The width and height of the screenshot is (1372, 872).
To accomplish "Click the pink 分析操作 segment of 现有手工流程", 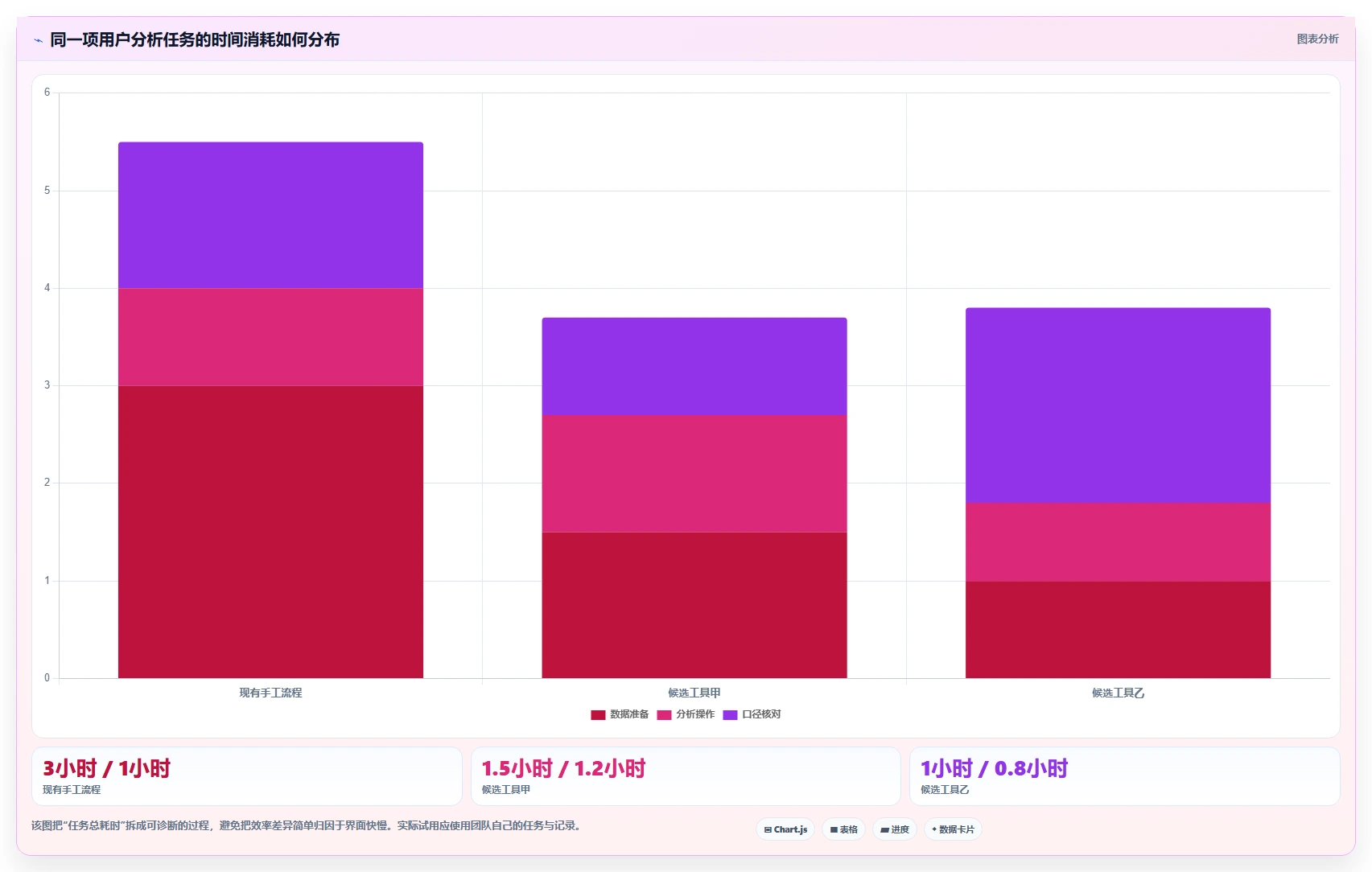I will tap(270, 337).
